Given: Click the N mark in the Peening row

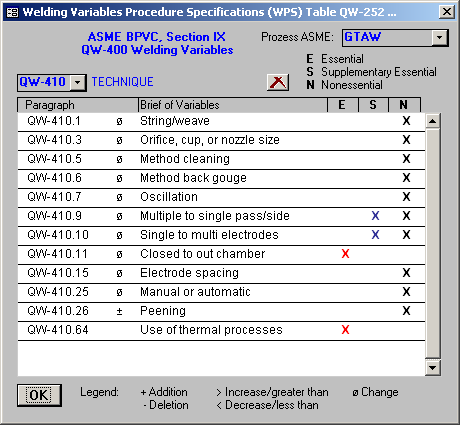Looking at the screenshot, I should (x=406, y=311).
